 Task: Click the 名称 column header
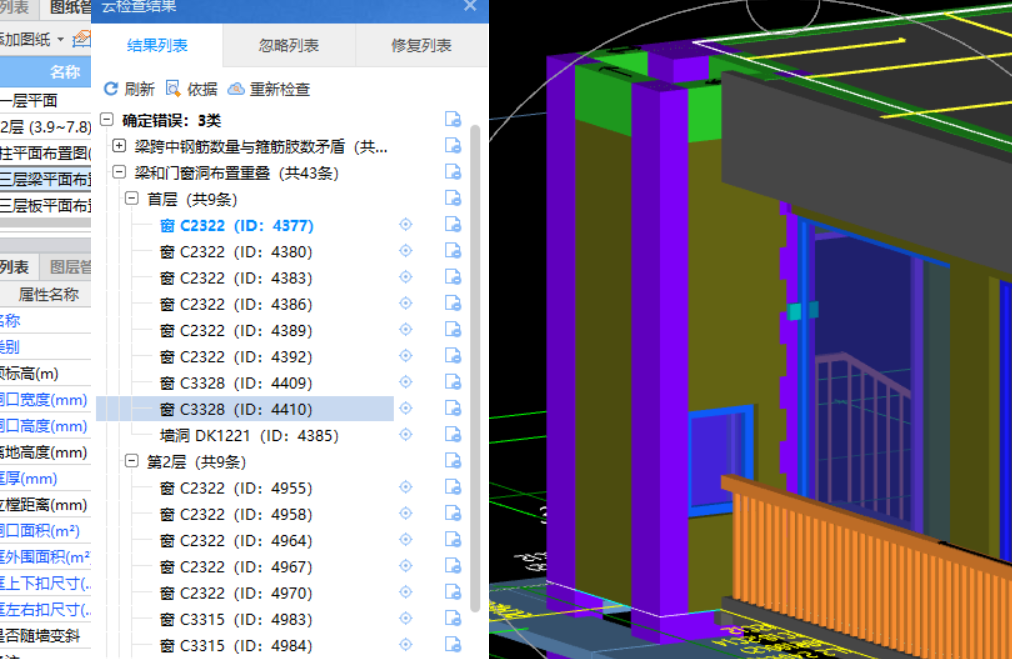[x=45, y=72]
